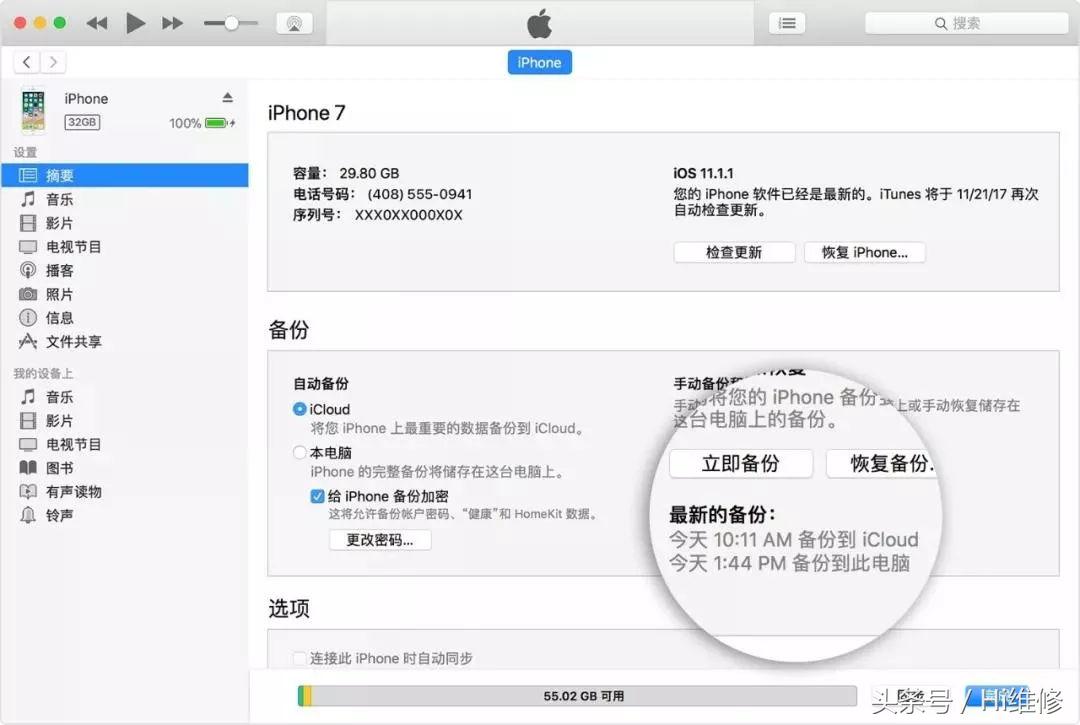This screenshot has width=1080, height=725.
Task: Uncheck 给 iPhone 备份加密
Action: (x=317, y=497)
